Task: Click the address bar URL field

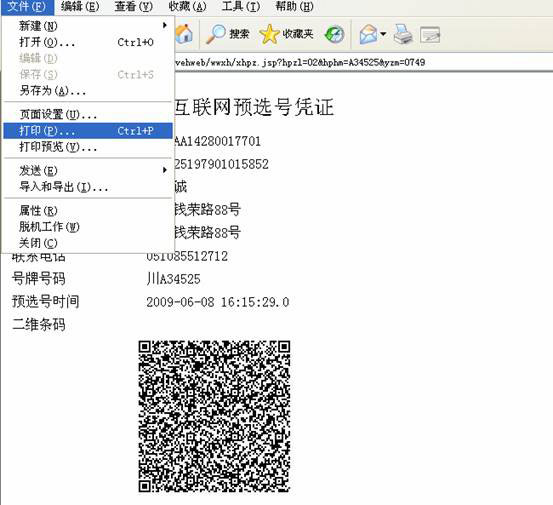Action: point(363,63)
